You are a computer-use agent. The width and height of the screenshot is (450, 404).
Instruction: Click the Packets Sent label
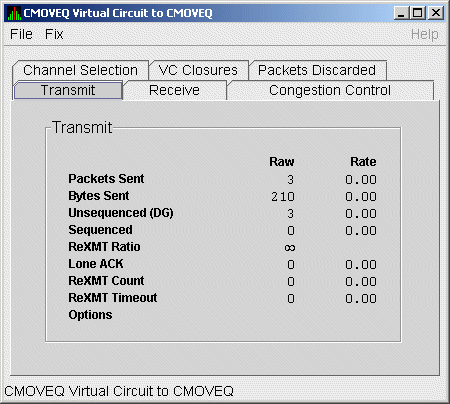pyautogui.click(x=106, y=179)
